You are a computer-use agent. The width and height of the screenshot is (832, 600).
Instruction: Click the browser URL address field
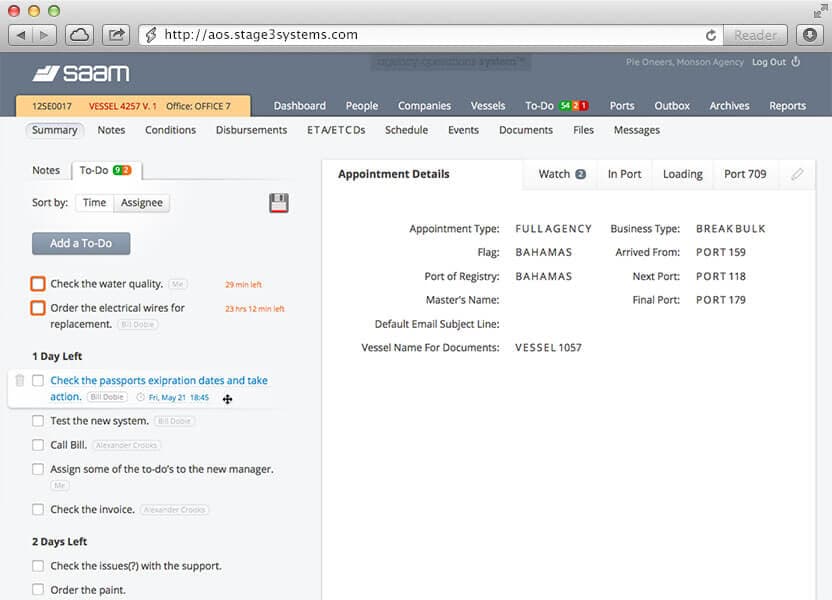pos(420,35)
